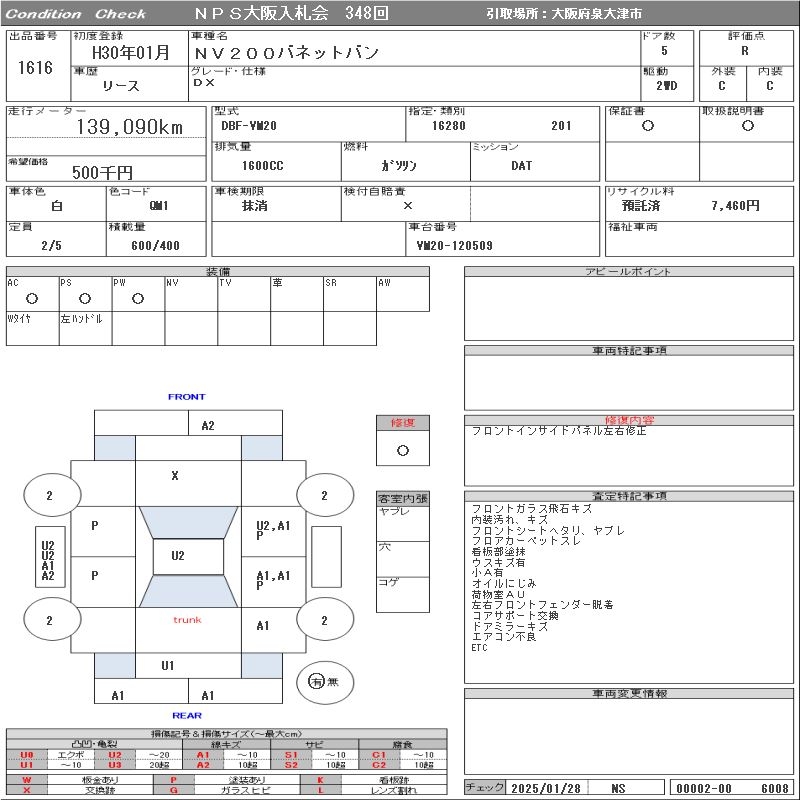Click the U1 rear gate damage mark
This screenshot has height=800, width=800.
click(167, 665)
